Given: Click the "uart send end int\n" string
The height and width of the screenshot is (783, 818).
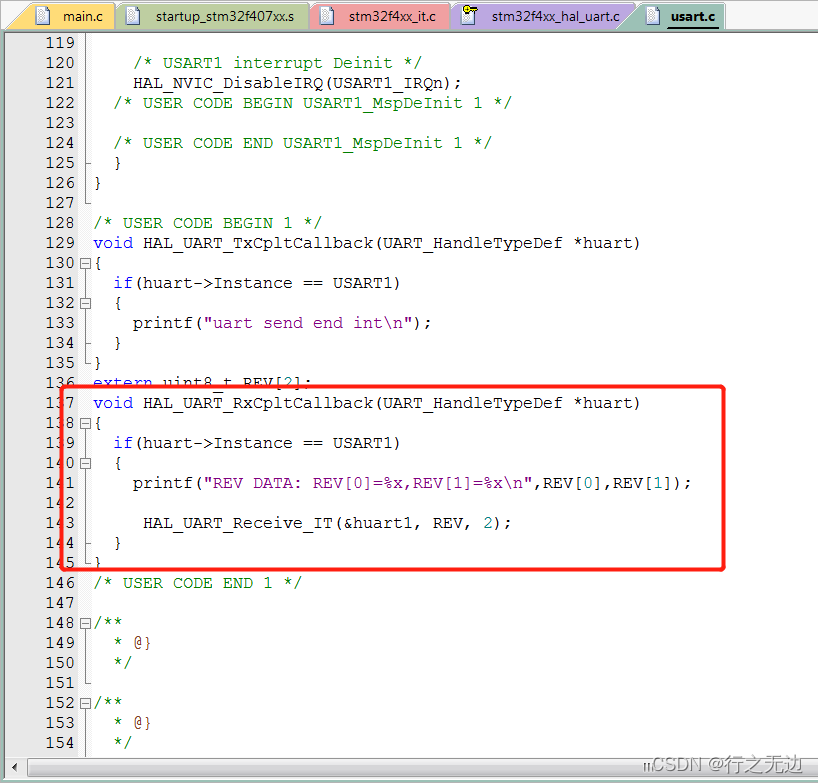Looking at the screenshot, I should click(x=308, y=323).
